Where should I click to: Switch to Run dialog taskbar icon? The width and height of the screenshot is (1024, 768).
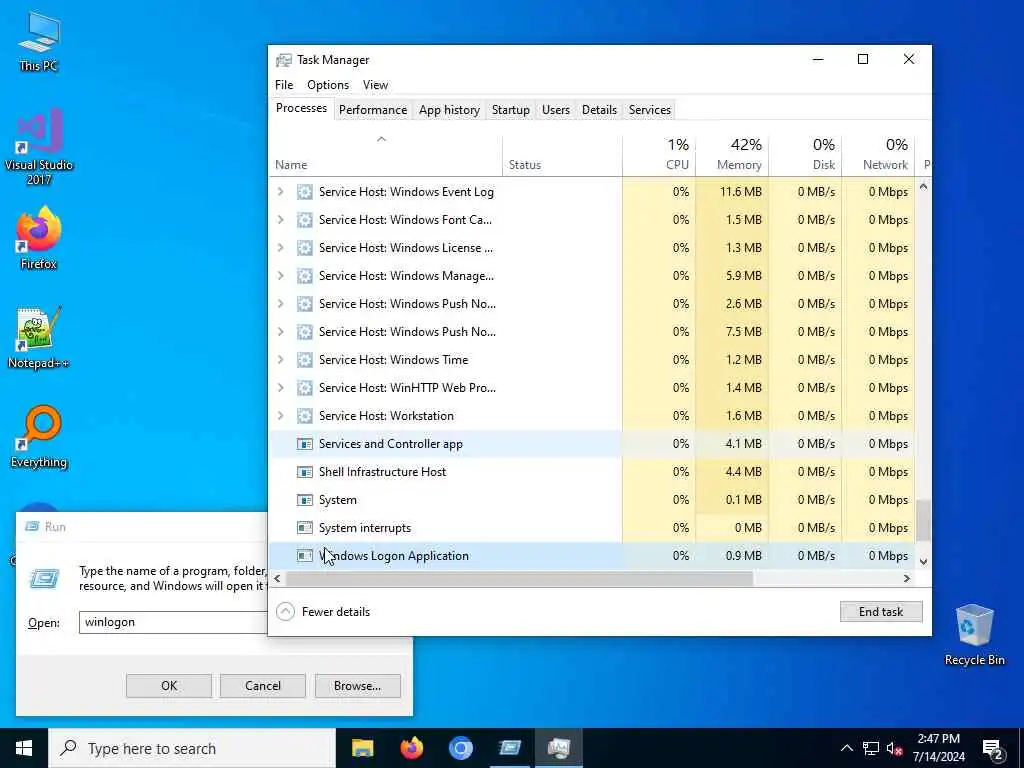[509, 748]
